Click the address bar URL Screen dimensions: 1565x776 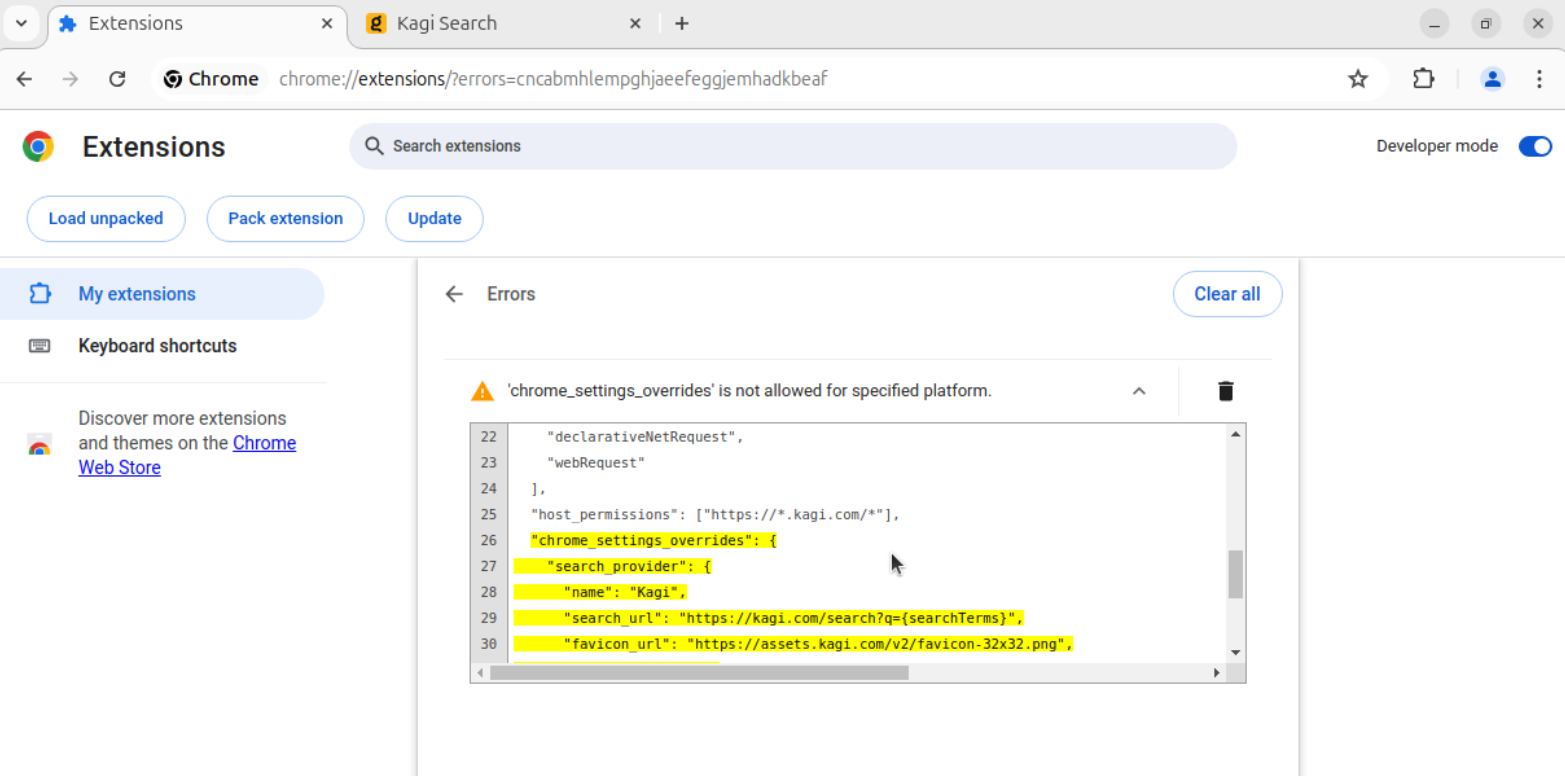coord(553,79)
